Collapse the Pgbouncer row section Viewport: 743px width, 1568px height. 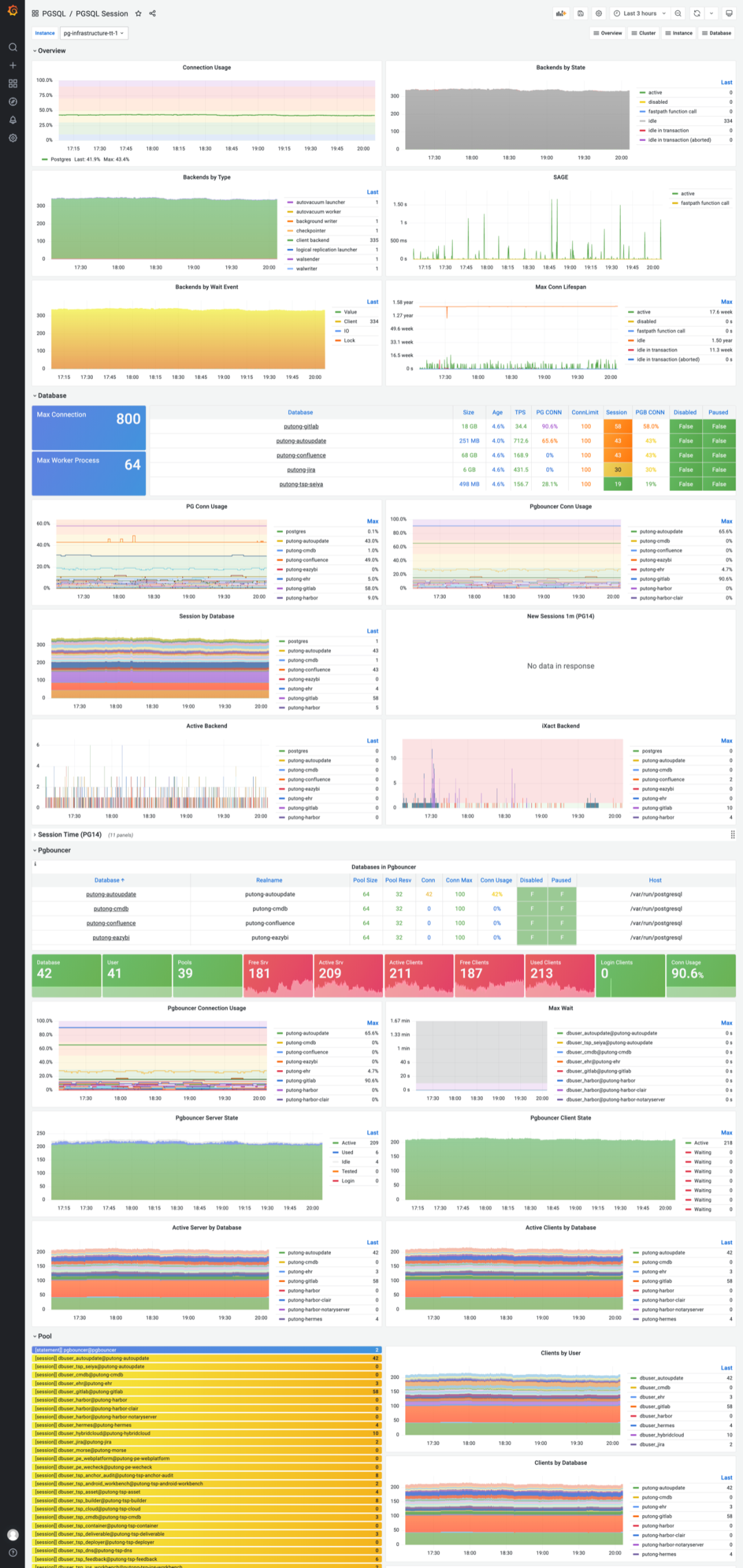tap(54, 851)
